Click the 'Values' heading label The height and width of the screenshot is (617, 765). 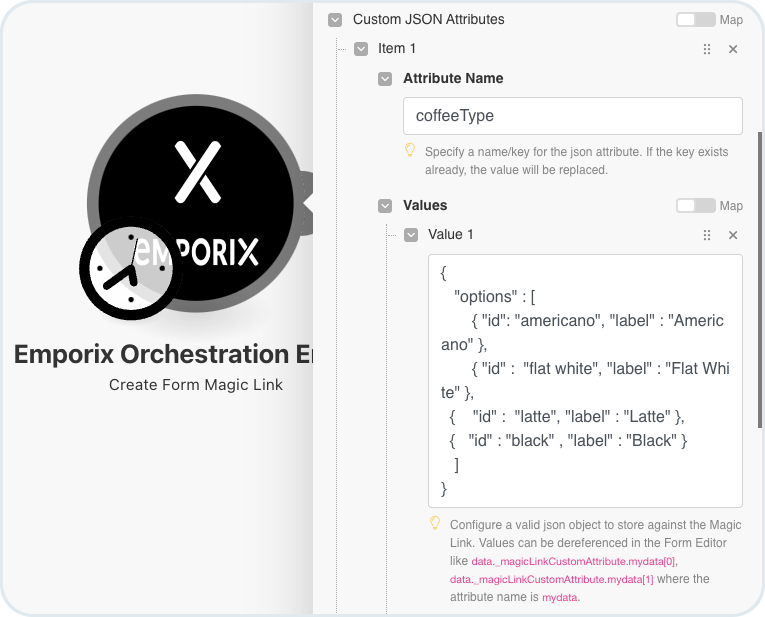425,205
